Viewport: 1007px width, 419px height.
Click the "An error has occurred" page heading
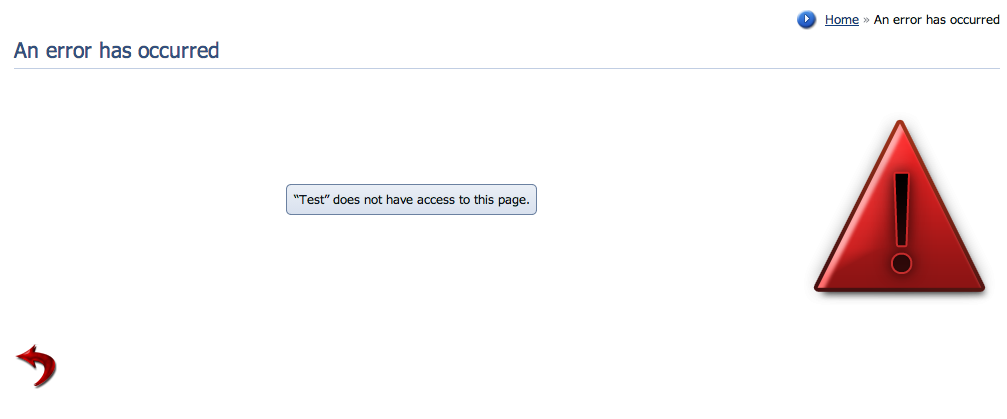pyautogui.click(x=116, y=50)
